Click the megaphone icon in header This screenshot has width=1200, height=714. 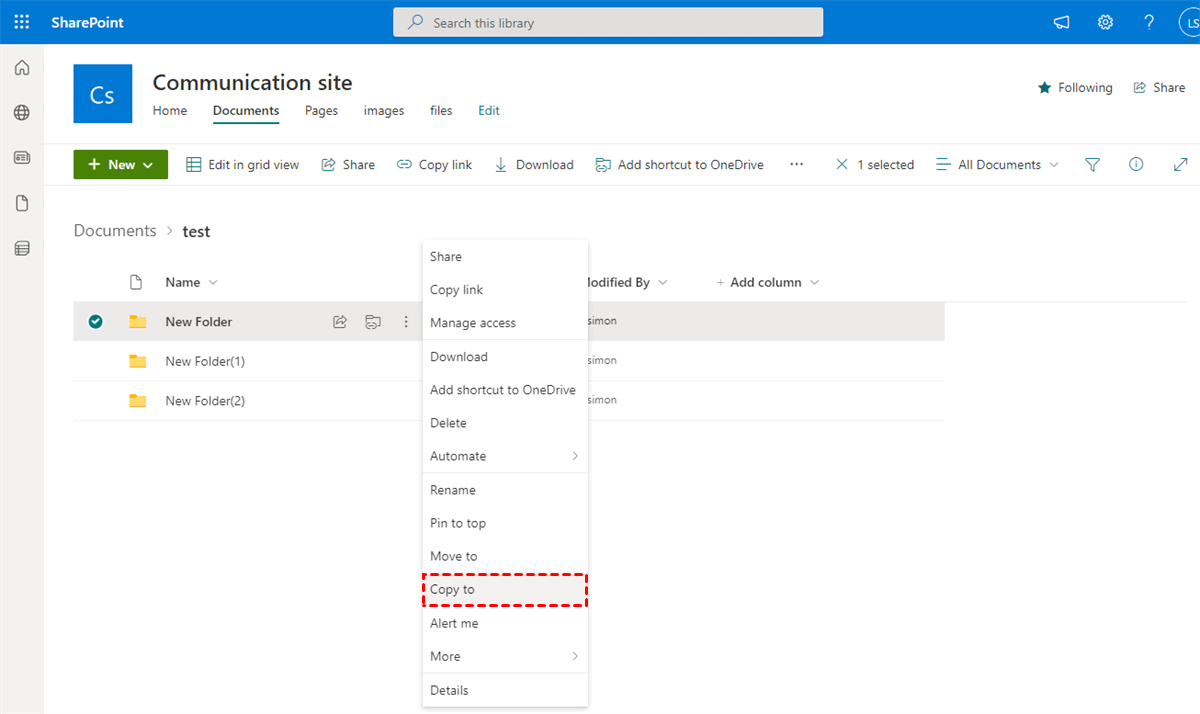[x=1061, y=22]
